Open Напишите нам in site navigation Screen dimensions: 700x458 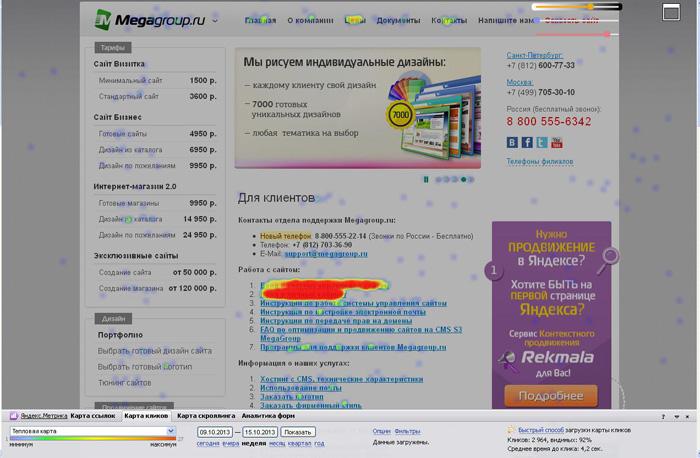click(x=506, y=21)
